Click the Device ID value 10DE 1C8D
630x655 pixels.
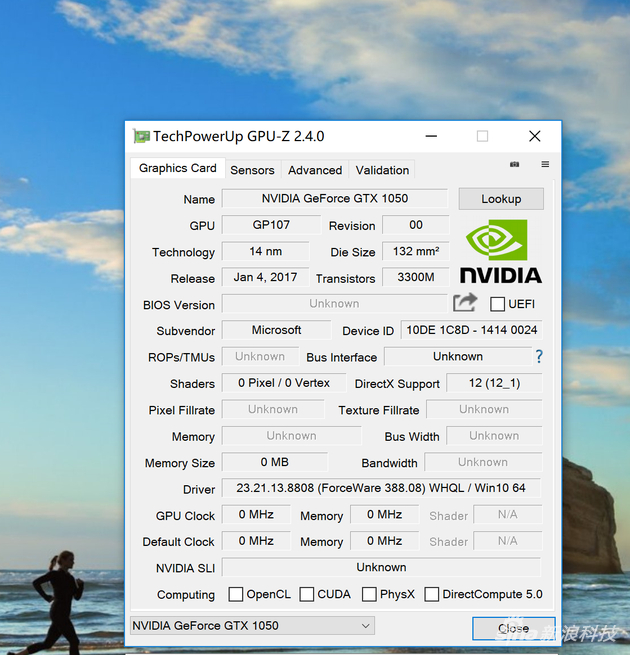pyautogui.click(x=472, y=330)
